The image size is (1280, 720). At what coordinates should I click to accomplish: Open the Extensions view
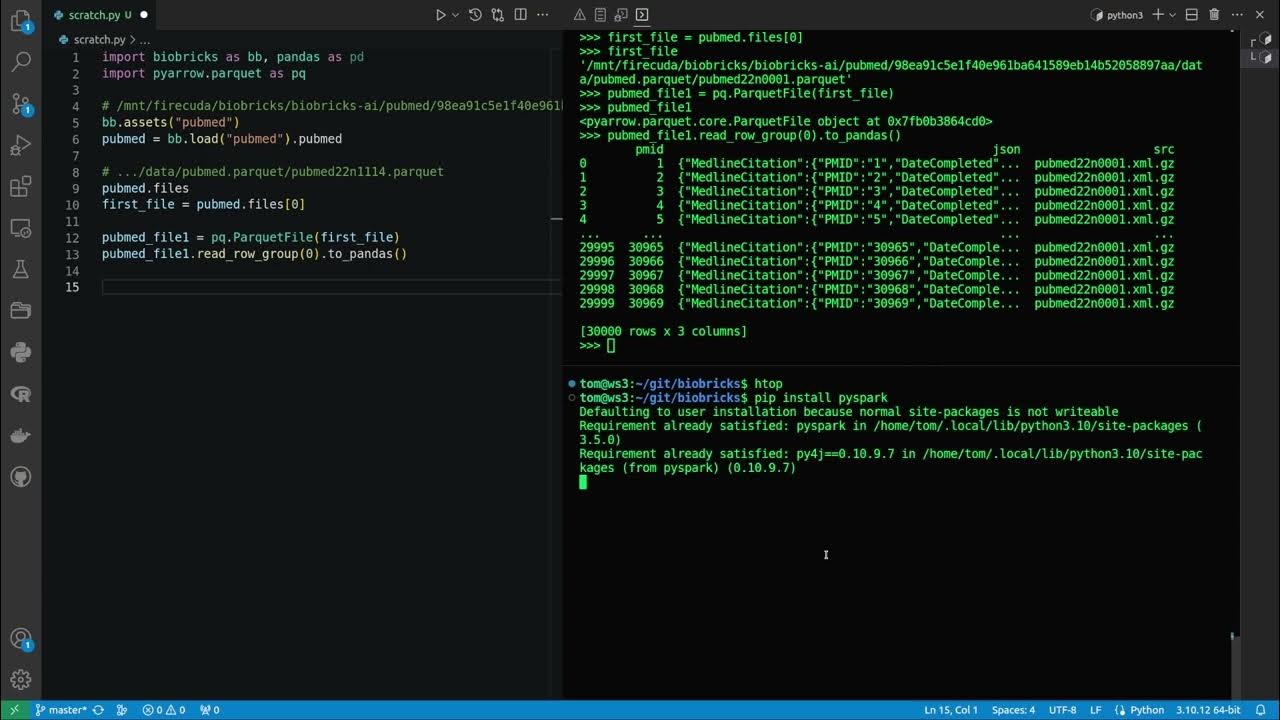[x=20, y=187]
